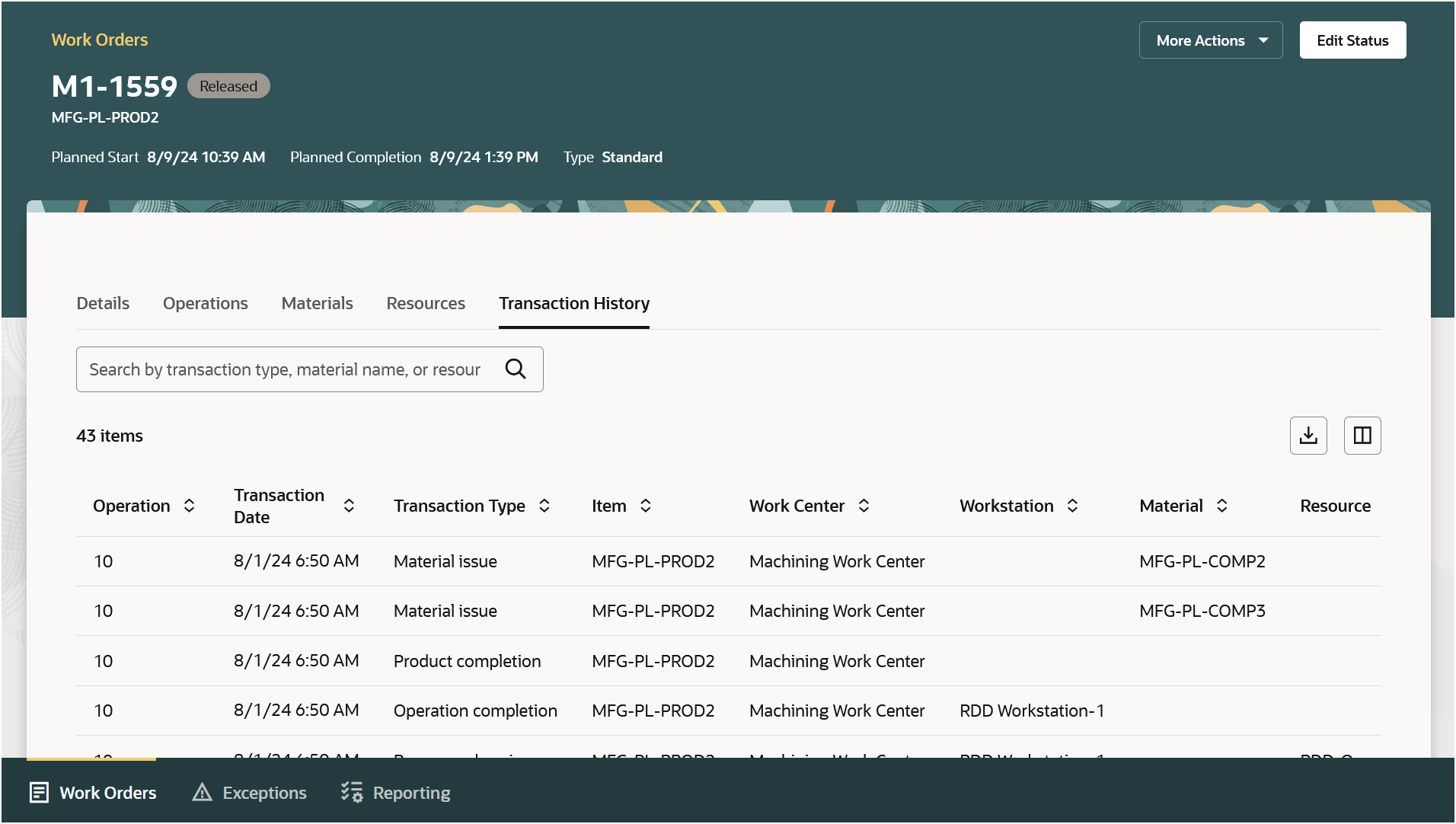
Task: Switch to the Materials tab
Action: (x=318, y=303)
